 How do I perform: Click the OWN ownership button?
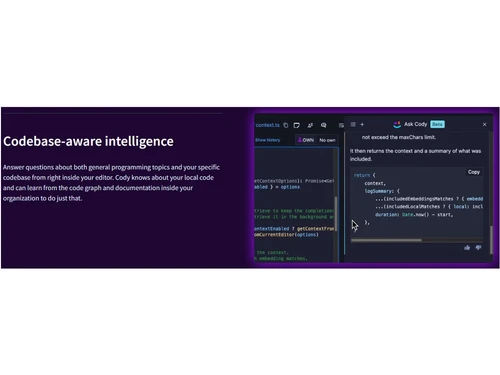click(x=306, y=140)
